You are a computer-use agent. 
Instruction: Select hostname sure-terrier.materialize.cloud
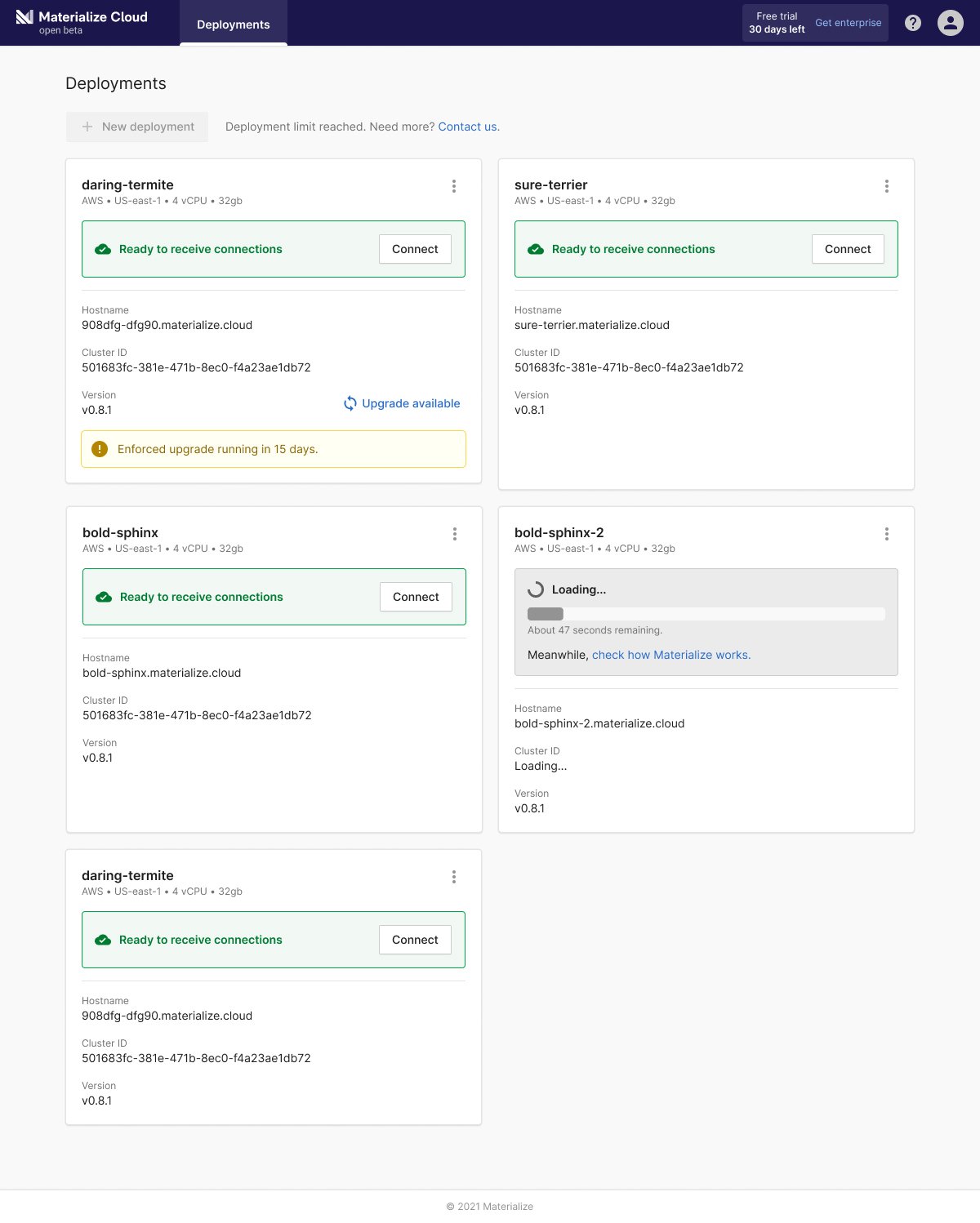click(x=592, y=325)
